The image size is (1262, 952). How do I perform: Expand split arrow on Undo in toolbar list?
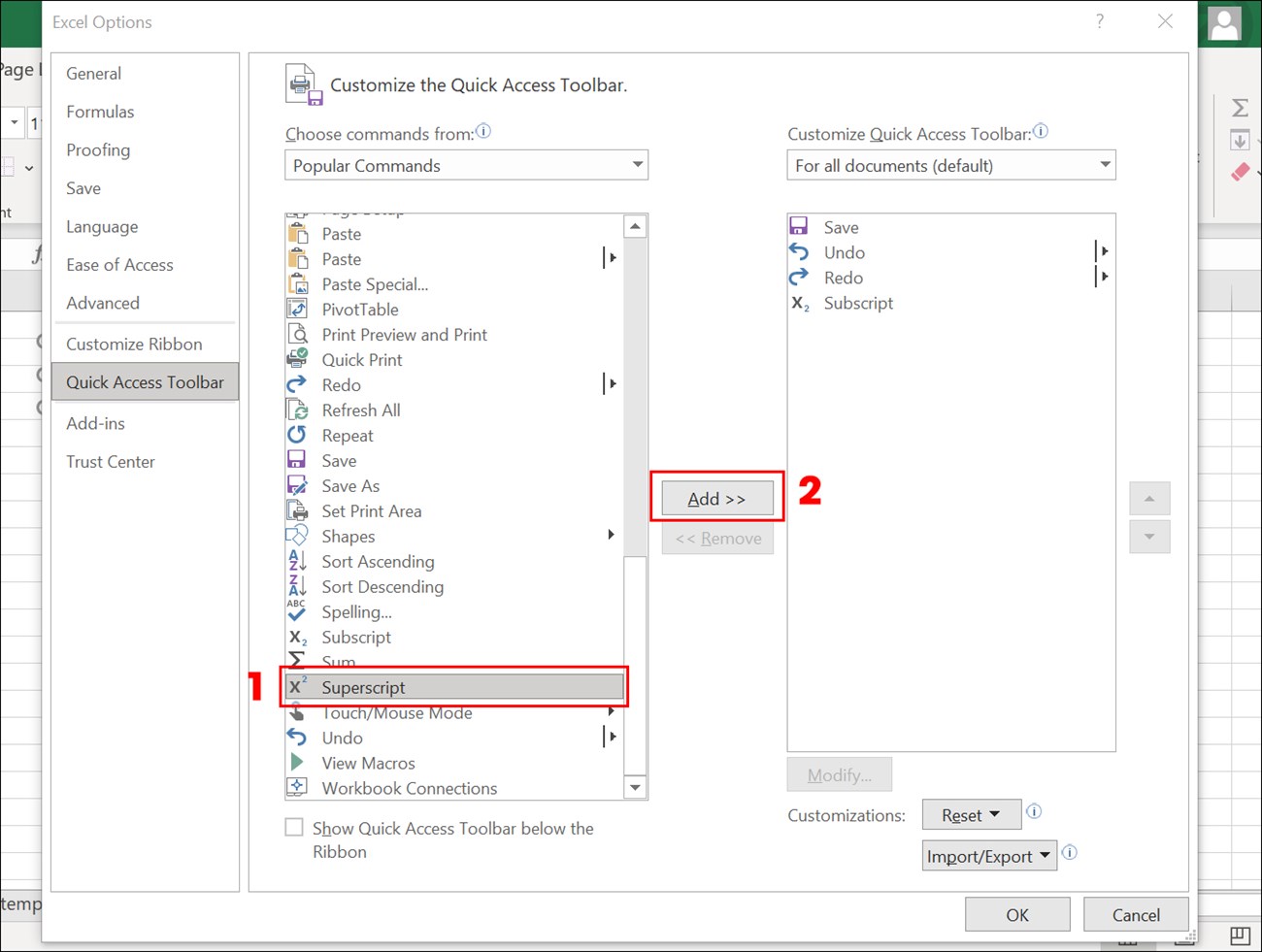point(1103,251)
